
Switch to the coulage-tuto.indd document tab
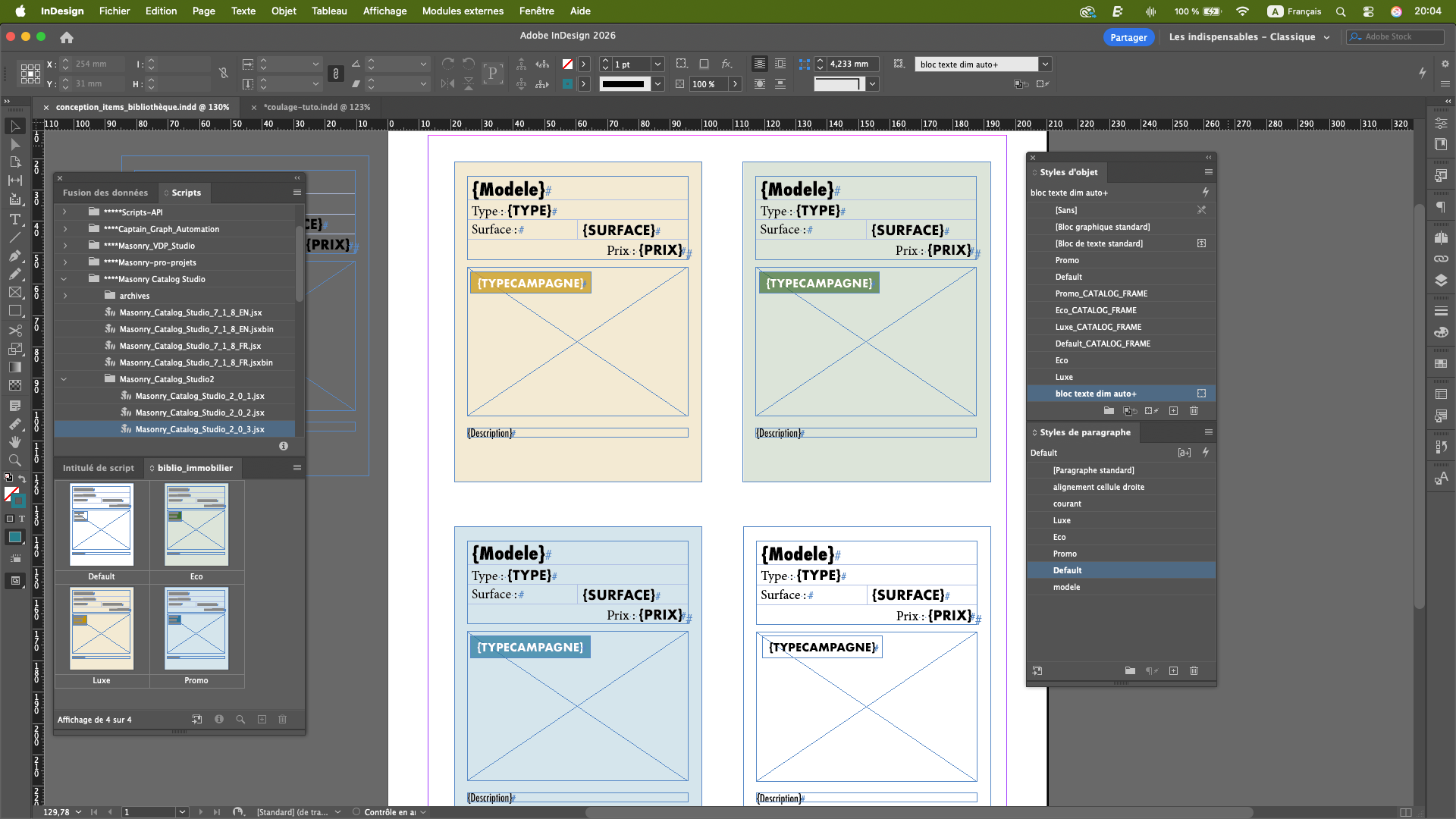coord(316,107)
